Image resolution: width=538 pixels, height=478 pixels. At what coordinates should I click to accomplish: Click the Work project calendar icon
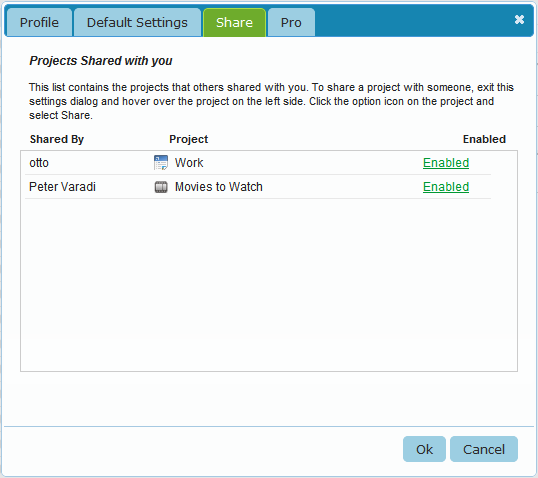tap(161, 163)
